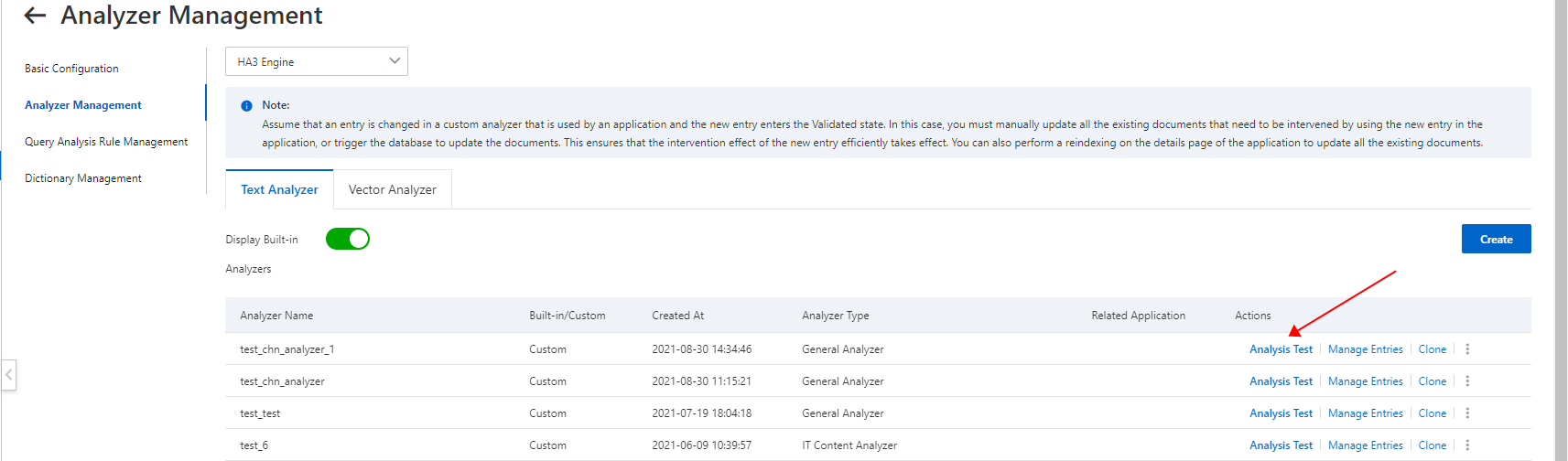Click the Create button
This screenshot has width=1568, height=461.
[x=1496, y=239]
